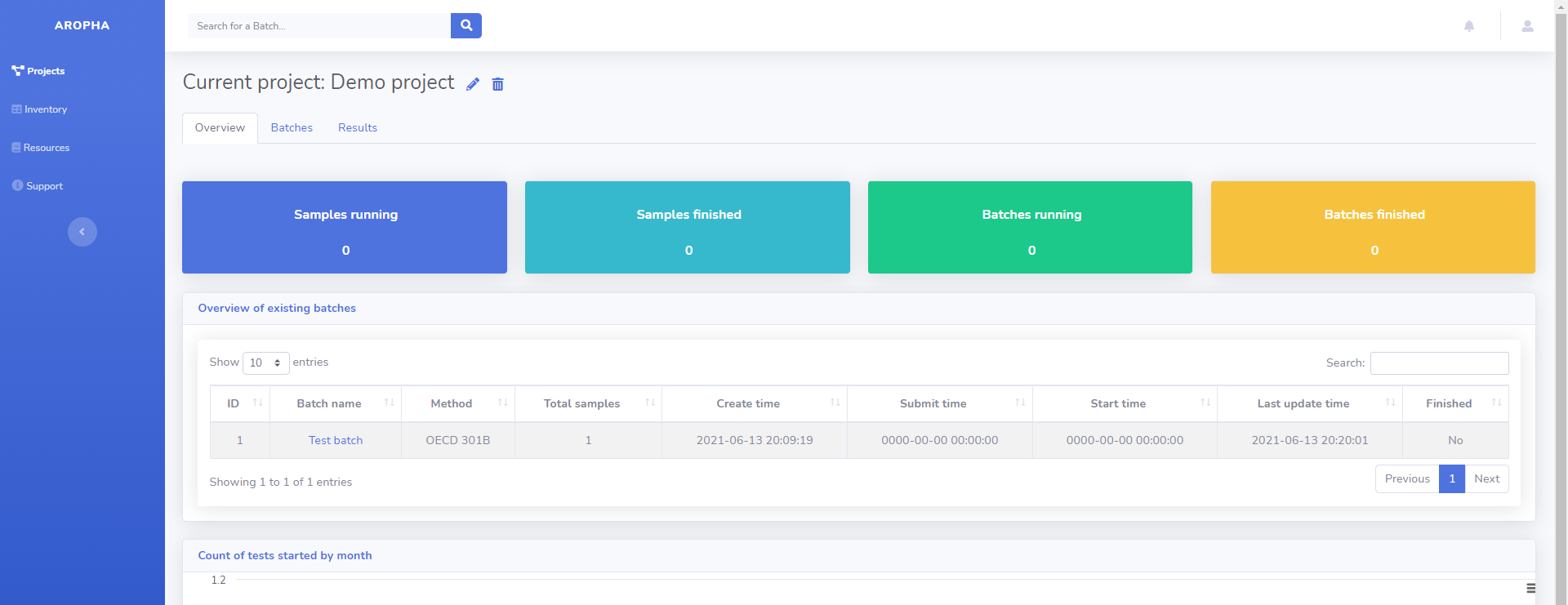1568x605 pixels.
Task: Open the Test batch link
Action: point(336,440)
